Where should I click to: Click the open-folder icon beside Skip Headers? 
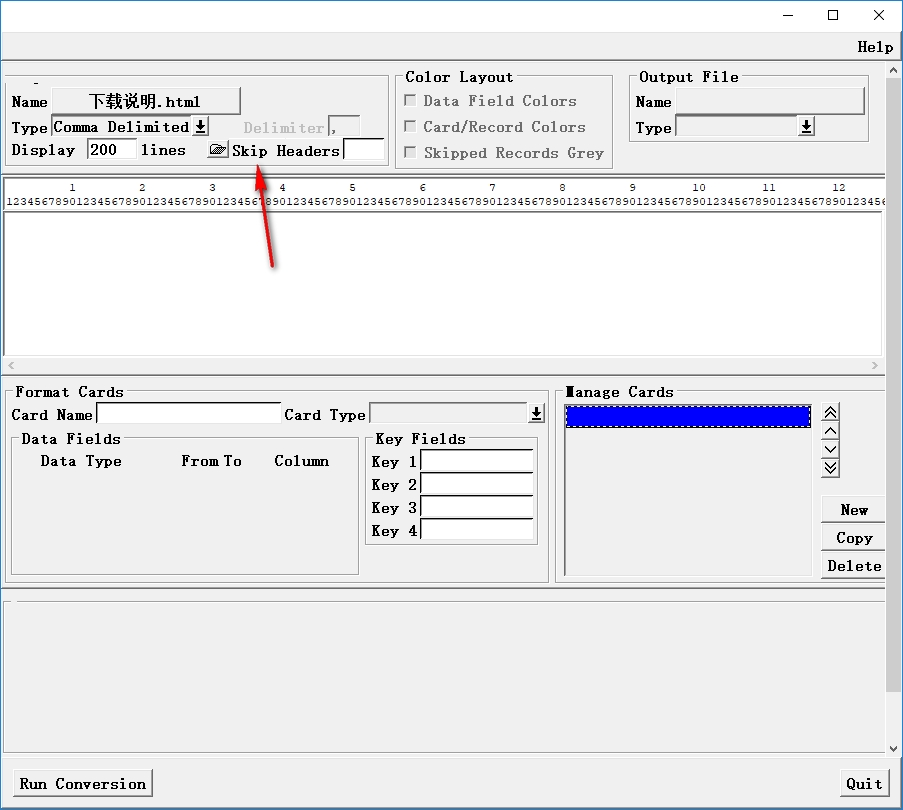tap(217, 150)
